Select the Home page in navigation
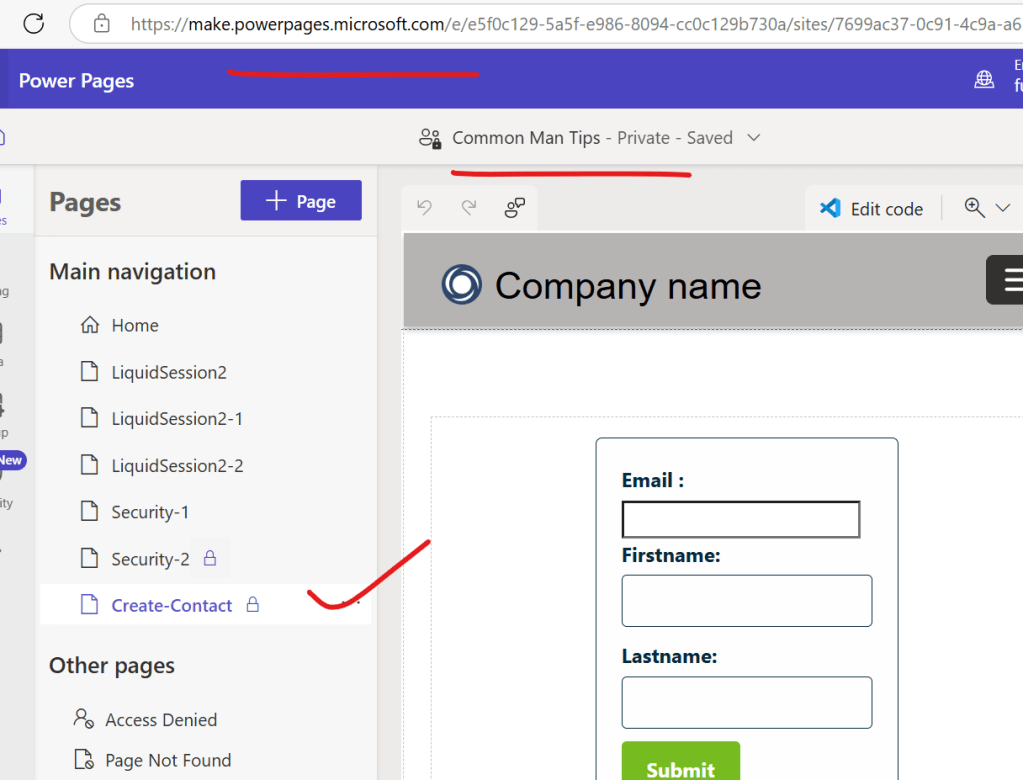The height and width of the screenshot is (780, 1023). 135,325
